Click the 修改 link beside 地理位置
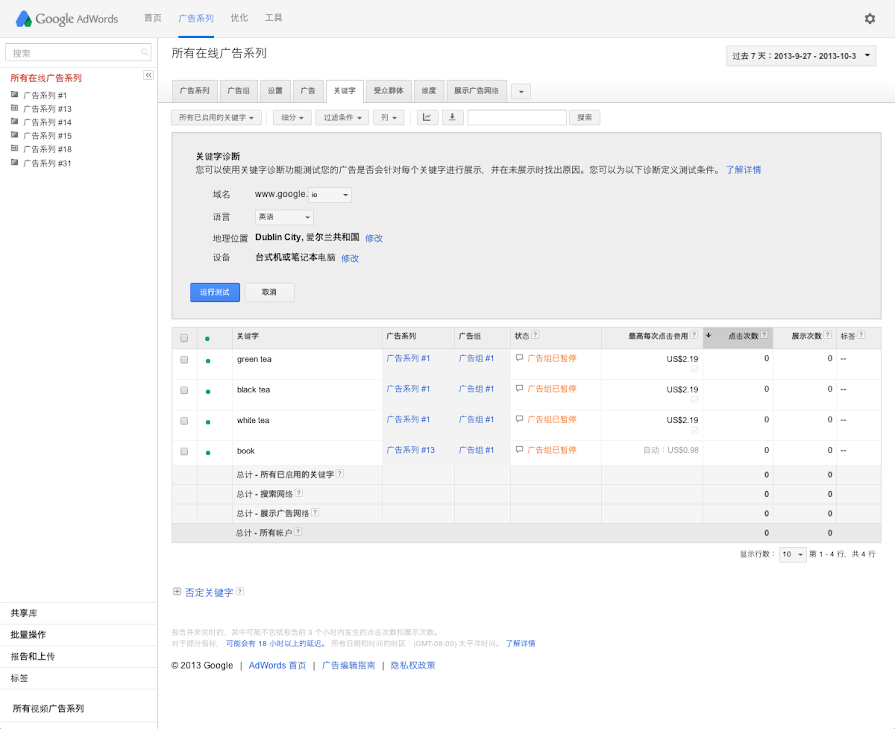Screen dimensions: 895x729 point(373,238)
